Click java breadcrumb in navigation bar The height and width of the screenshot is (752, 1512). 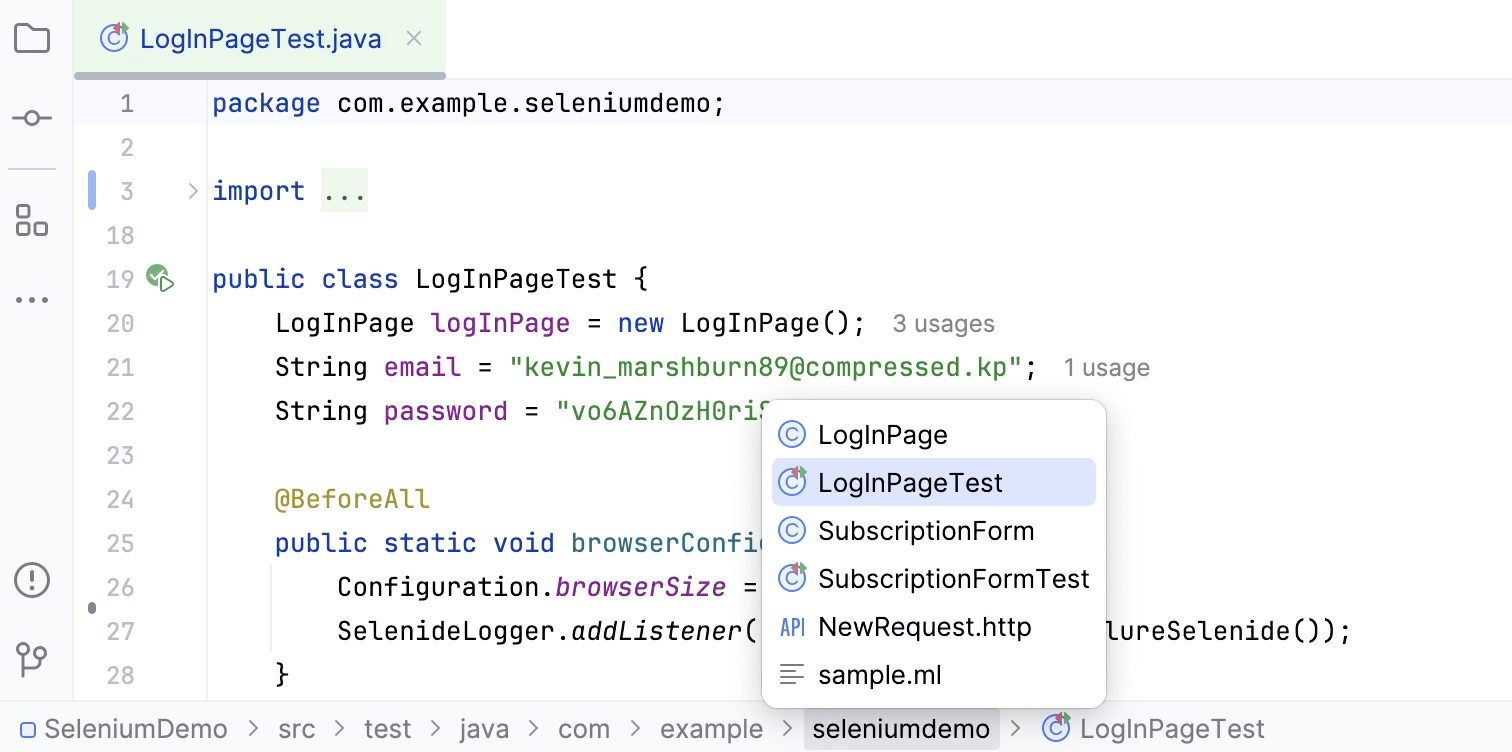pos(485,729)
